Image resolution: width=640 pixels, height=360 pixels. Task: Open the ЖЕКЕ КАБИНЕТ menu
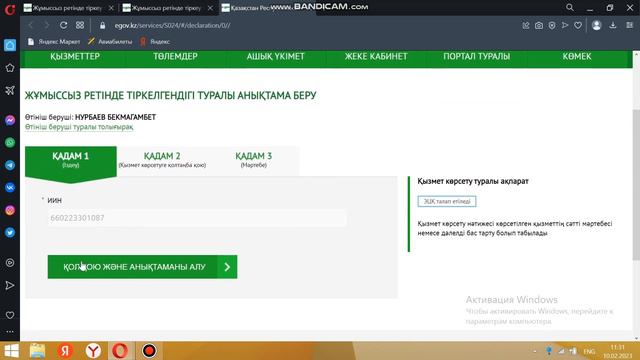tap(376, 57)
